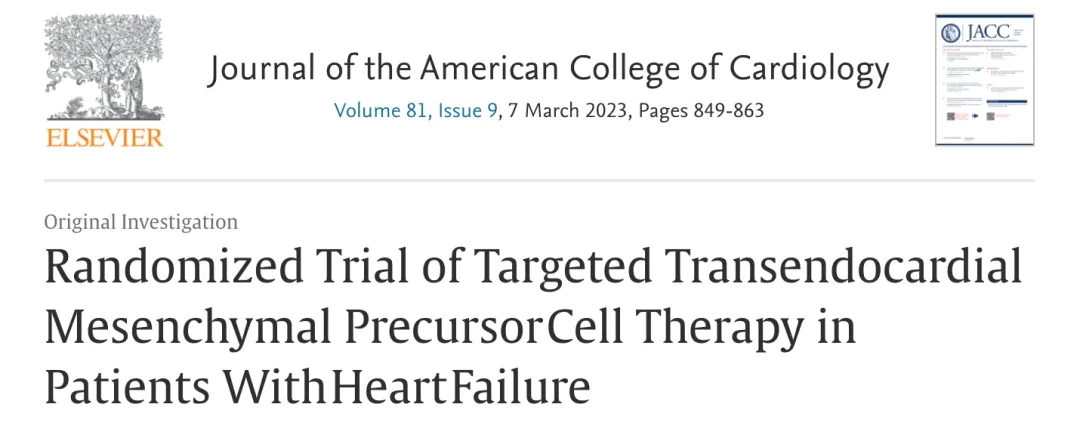
Task: Click the circular JACC seal emblem on cover
Action: [x=951, y=34]
